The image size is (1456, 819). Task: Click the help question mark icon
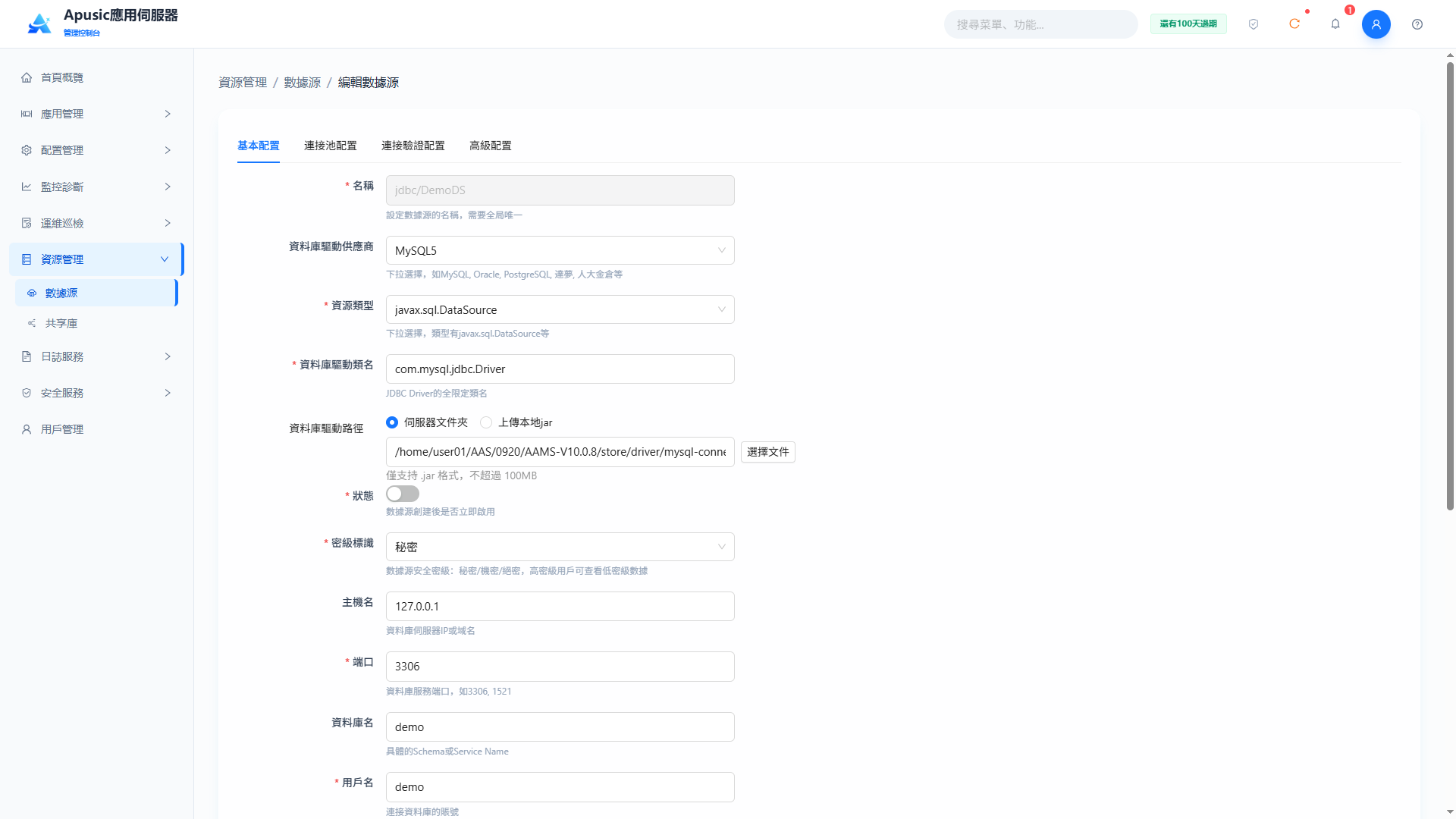(x=1417, y=24)
